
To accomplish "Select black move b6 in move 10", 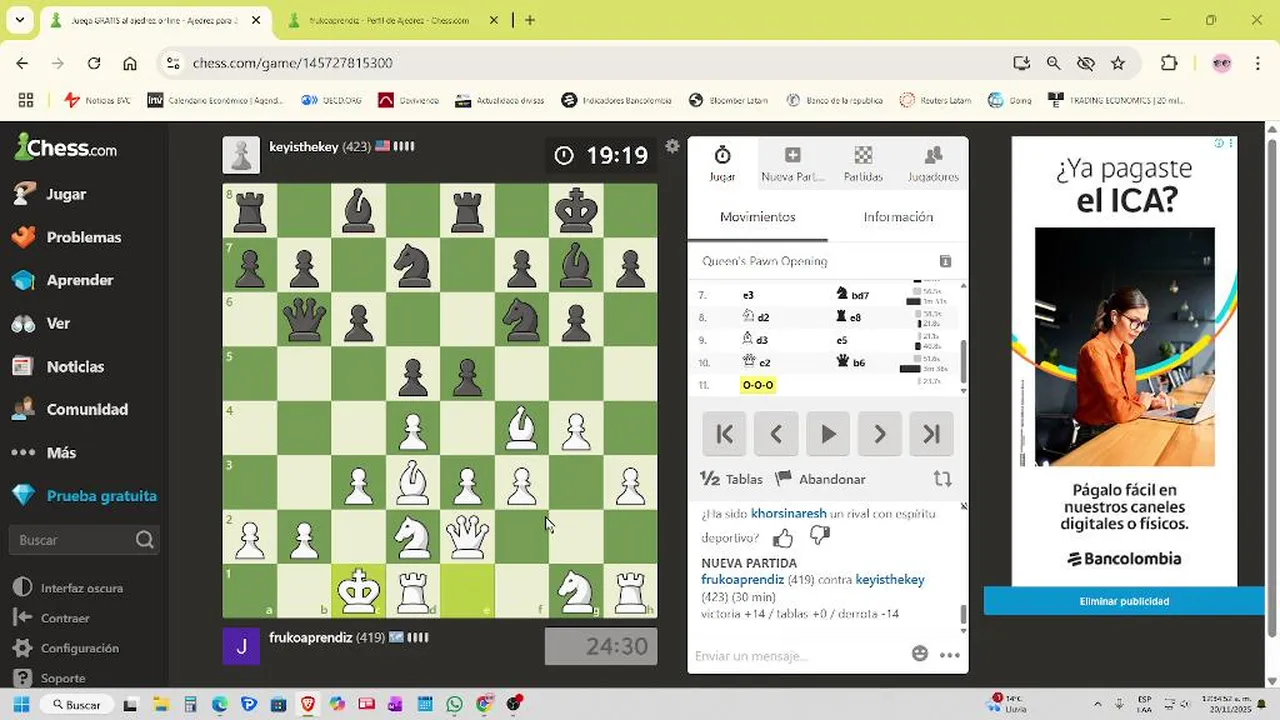I will coord(853,362).
